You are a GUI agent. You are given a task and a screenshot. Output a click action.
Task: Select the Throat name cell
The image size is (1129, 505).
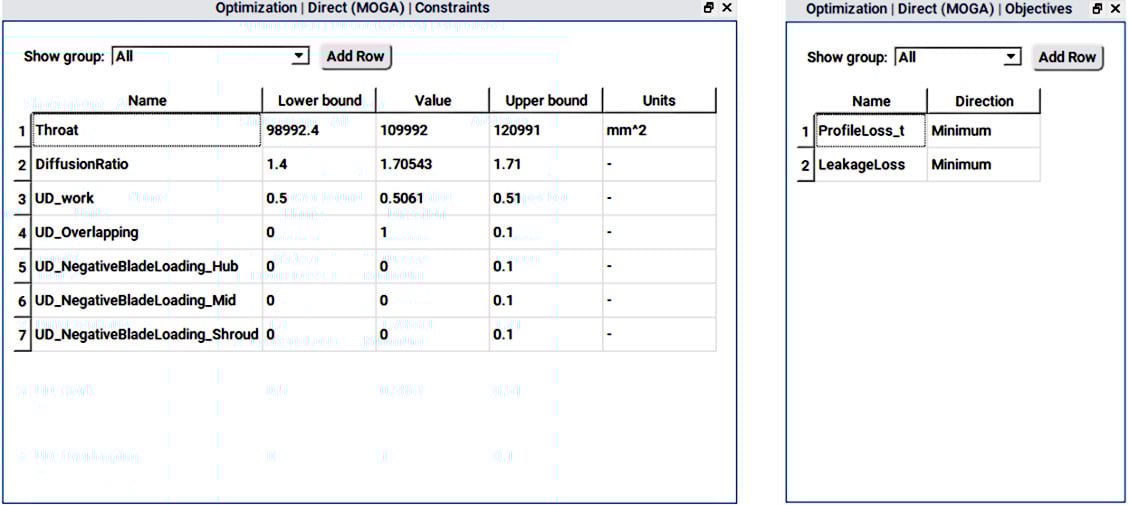[x=146, y=130]
